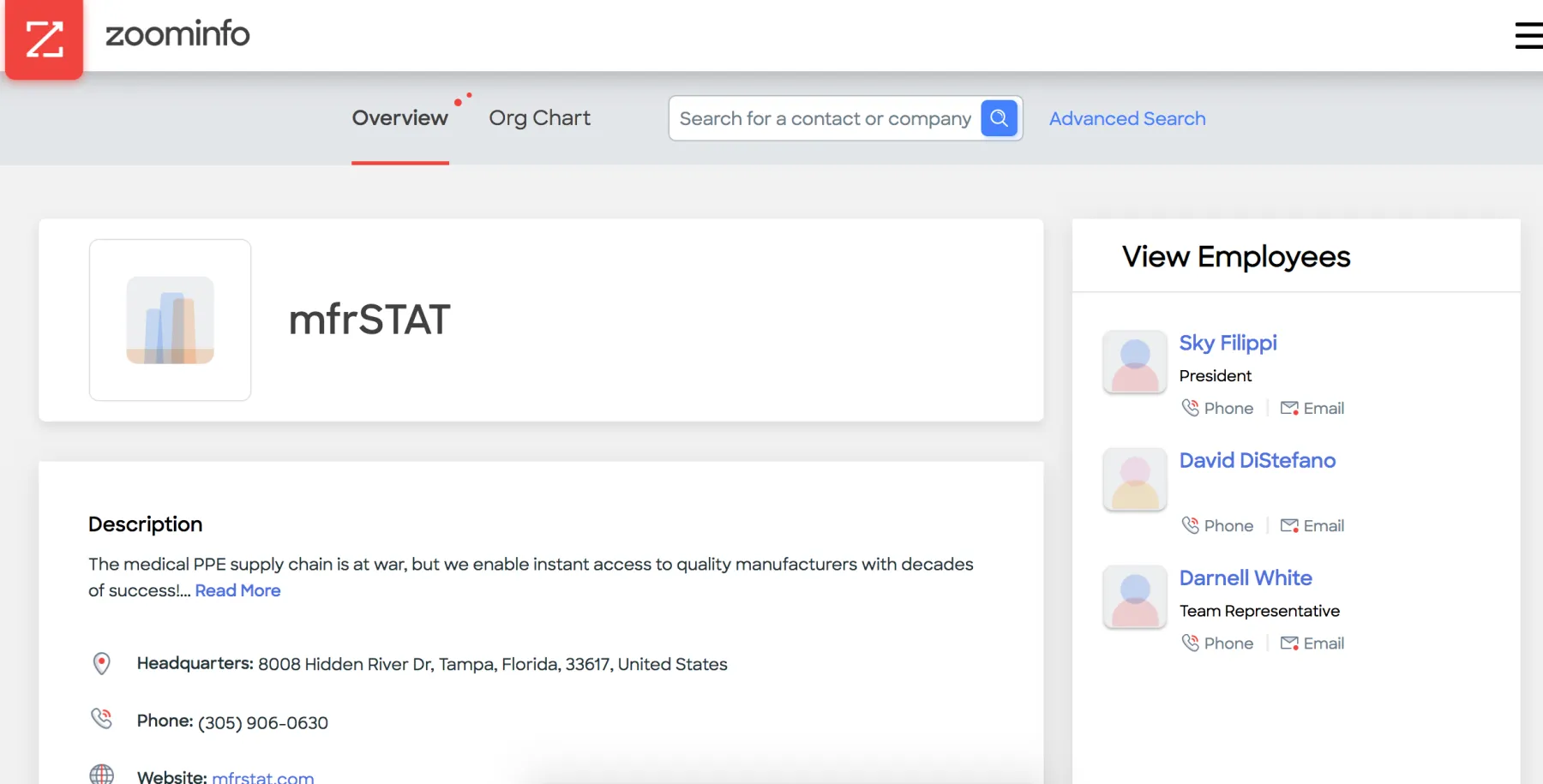Expand description with Read More

coord(237,590)
